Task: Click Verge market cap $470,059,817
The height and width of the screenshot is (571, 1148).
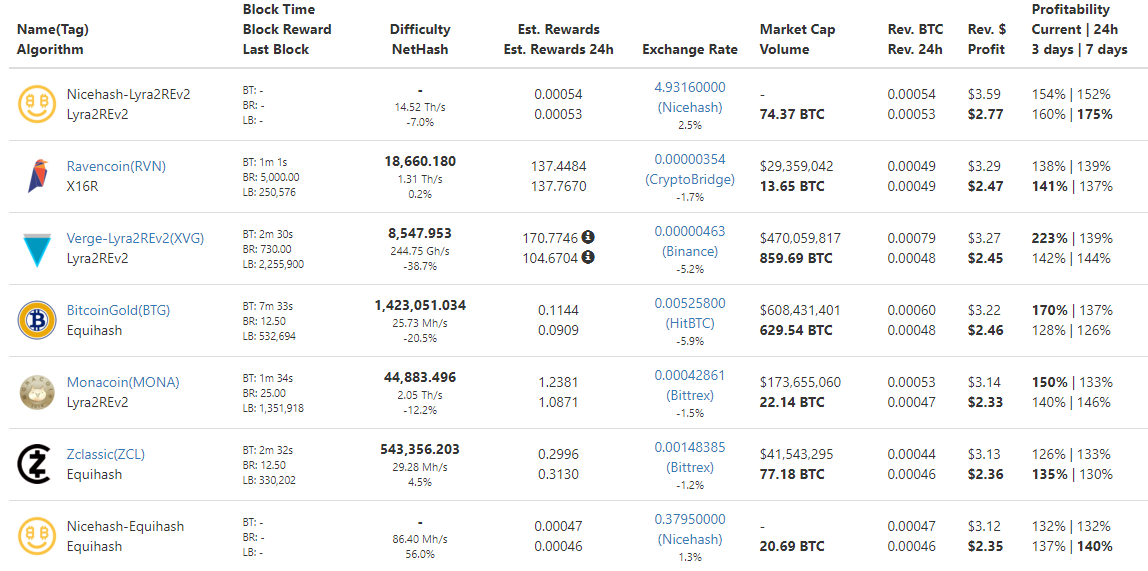Action: [801, 238]
